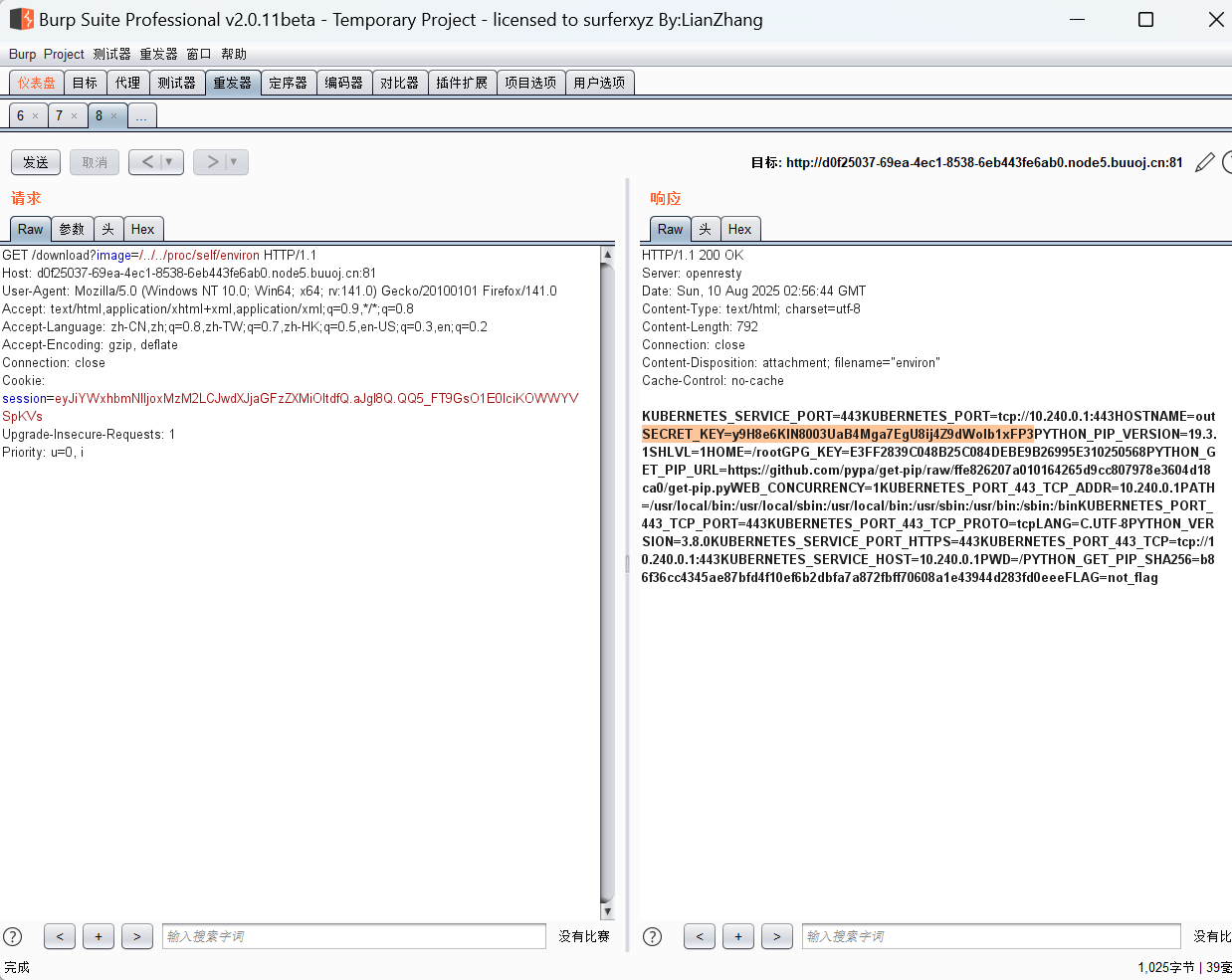Image resolution: width=1232 pixels, height=980 pixels.
Task: Click Content-Disposition header in response
Action: pyautogui.click(x=791, y=363)
